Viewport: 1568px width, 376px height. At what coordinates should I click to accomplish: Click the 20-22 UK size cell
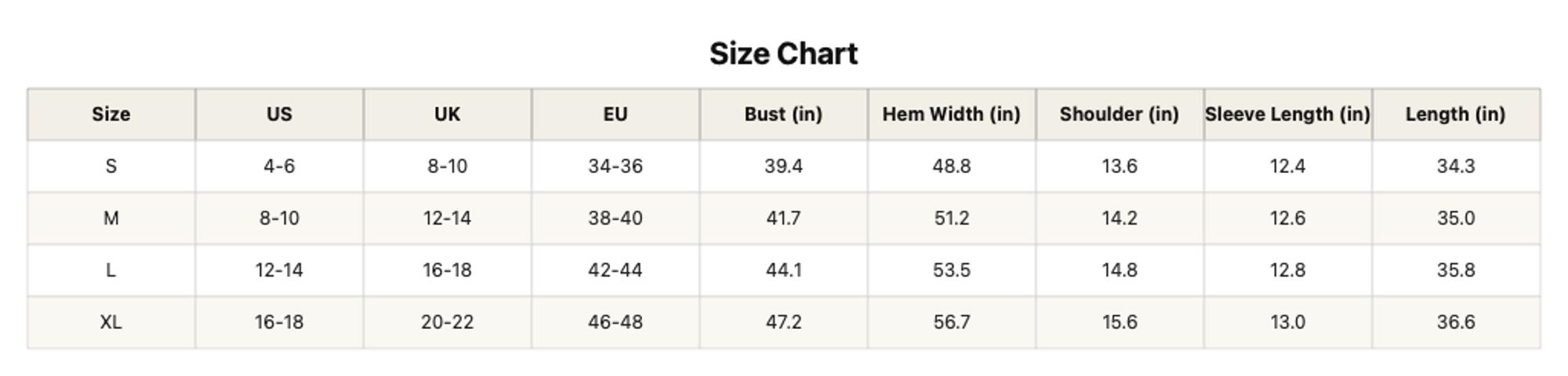(447, 322)
